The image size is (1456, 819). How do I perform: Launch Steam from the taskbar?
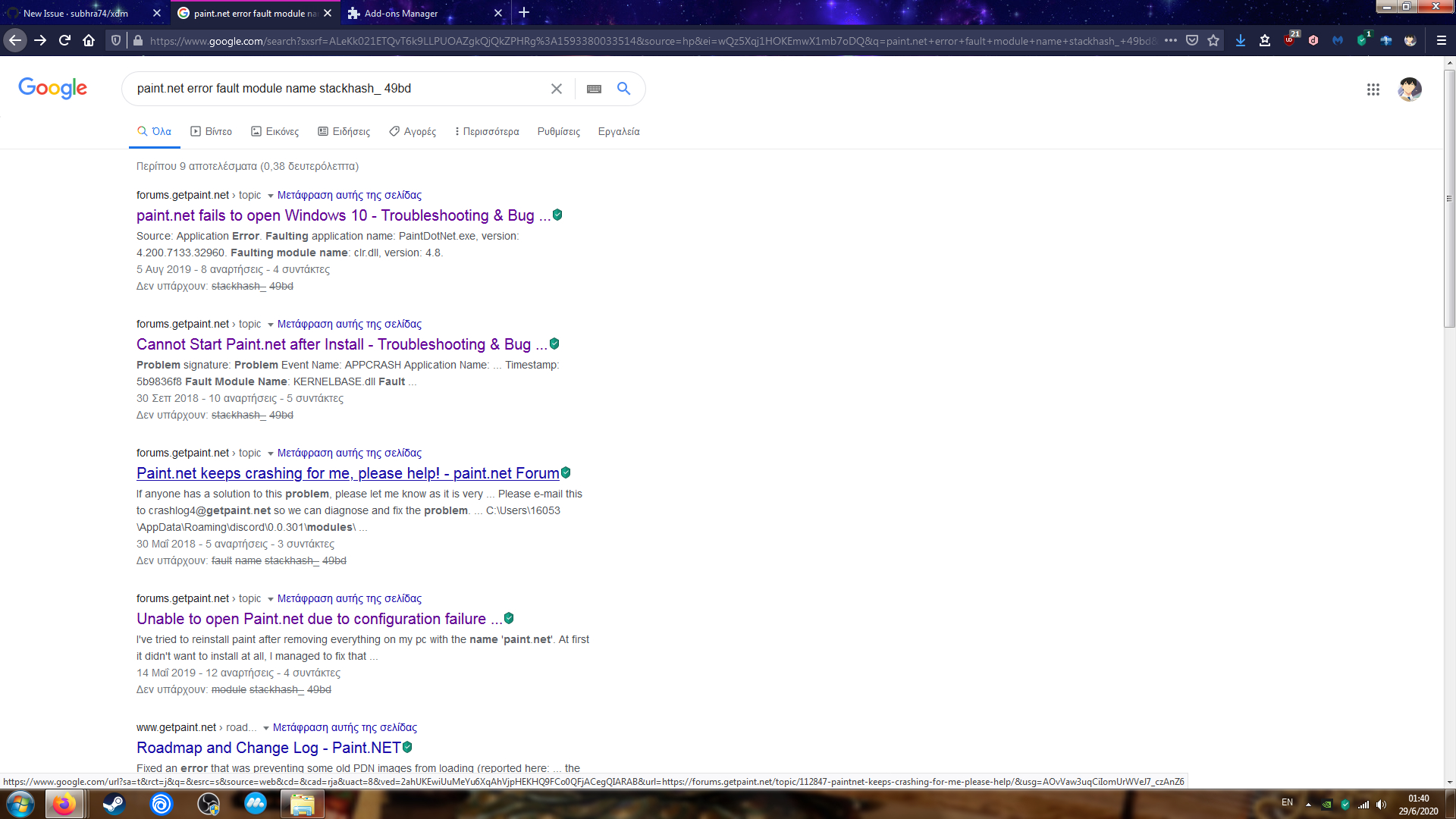pyautogui.click(x=113, y=805)
